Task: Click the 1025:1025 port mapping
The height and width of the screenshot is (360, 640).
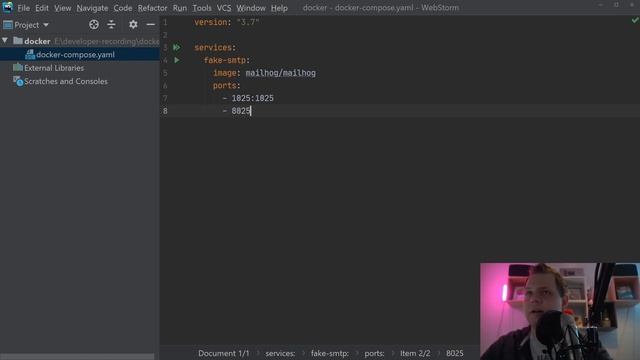Action: (253, 98)
